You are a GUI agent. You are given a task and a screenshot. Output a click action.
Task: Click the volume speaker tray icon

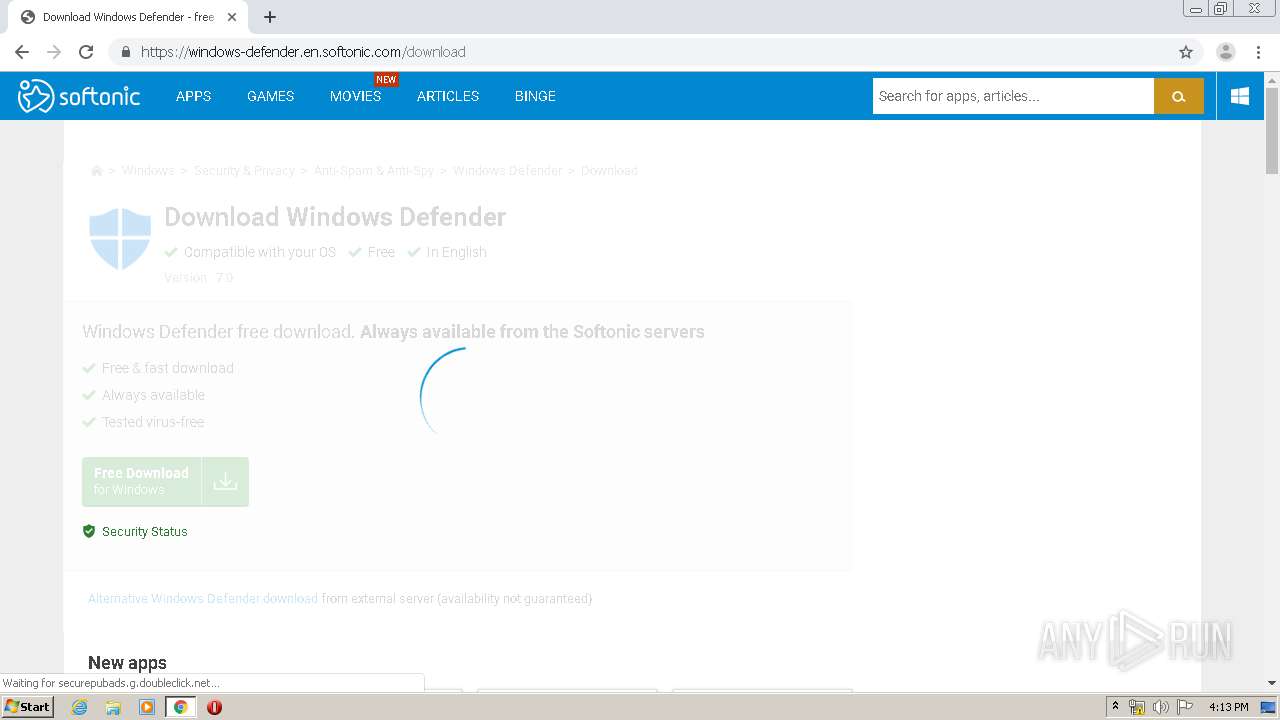(1161, 707)
